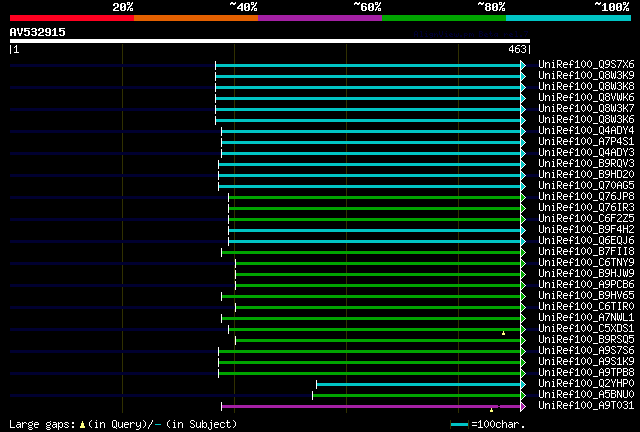Click the green arrowhead for UniRef100_Q76JP8

(523, 197)
